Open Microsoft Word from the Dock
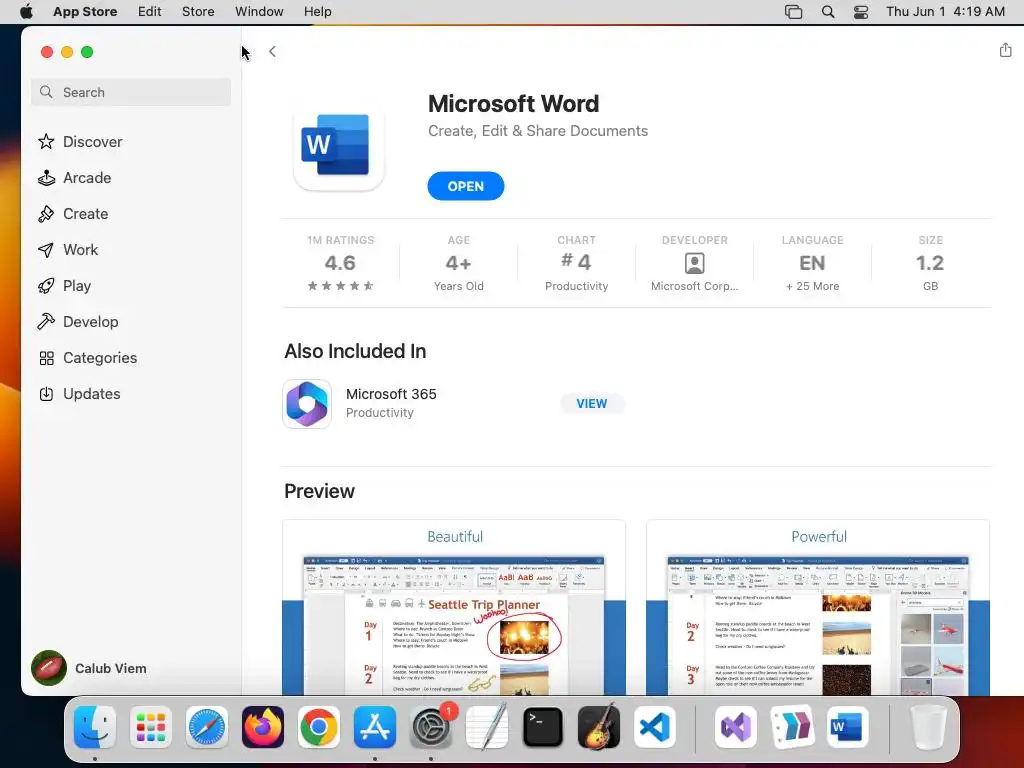Image resolution: width=1024 pixels, height=768 pixels. pyautogui.click(x=847, y=727)
